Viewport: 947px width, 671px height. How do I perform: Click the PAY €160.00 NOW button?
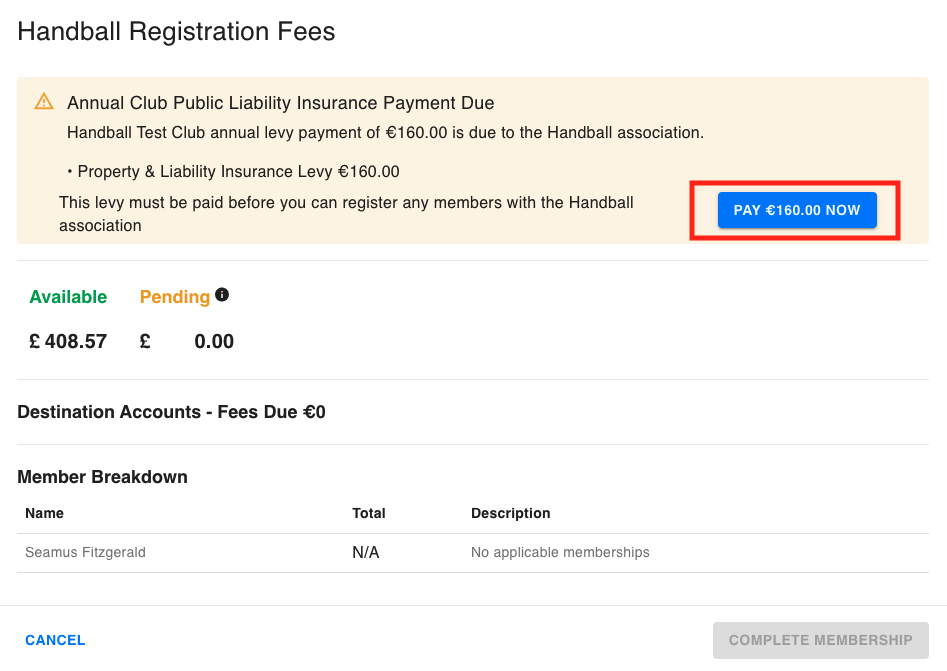coord(797,210)
